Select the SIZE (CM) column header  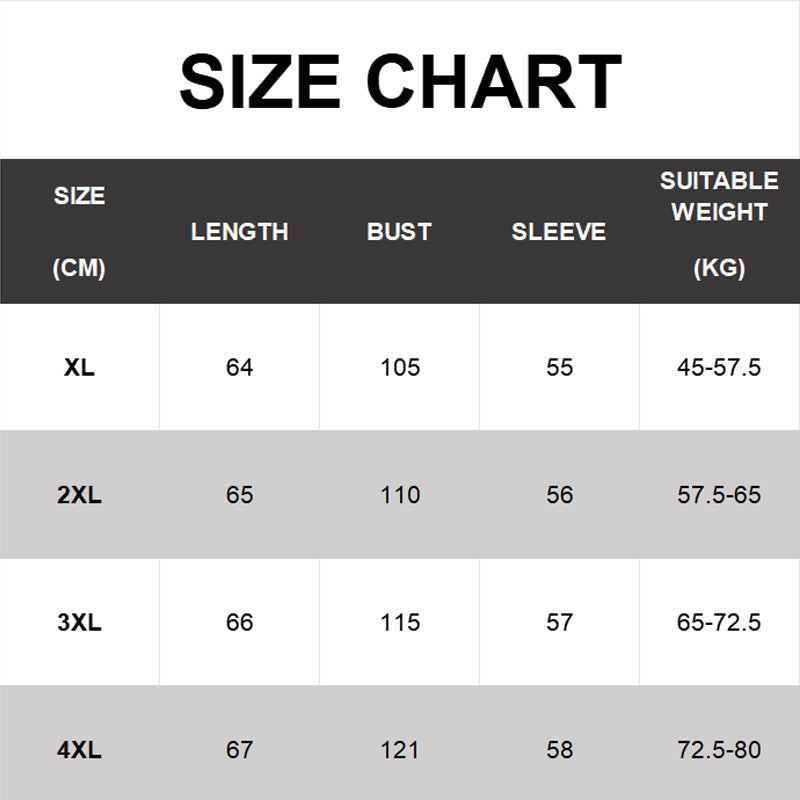tap(79, 232)
